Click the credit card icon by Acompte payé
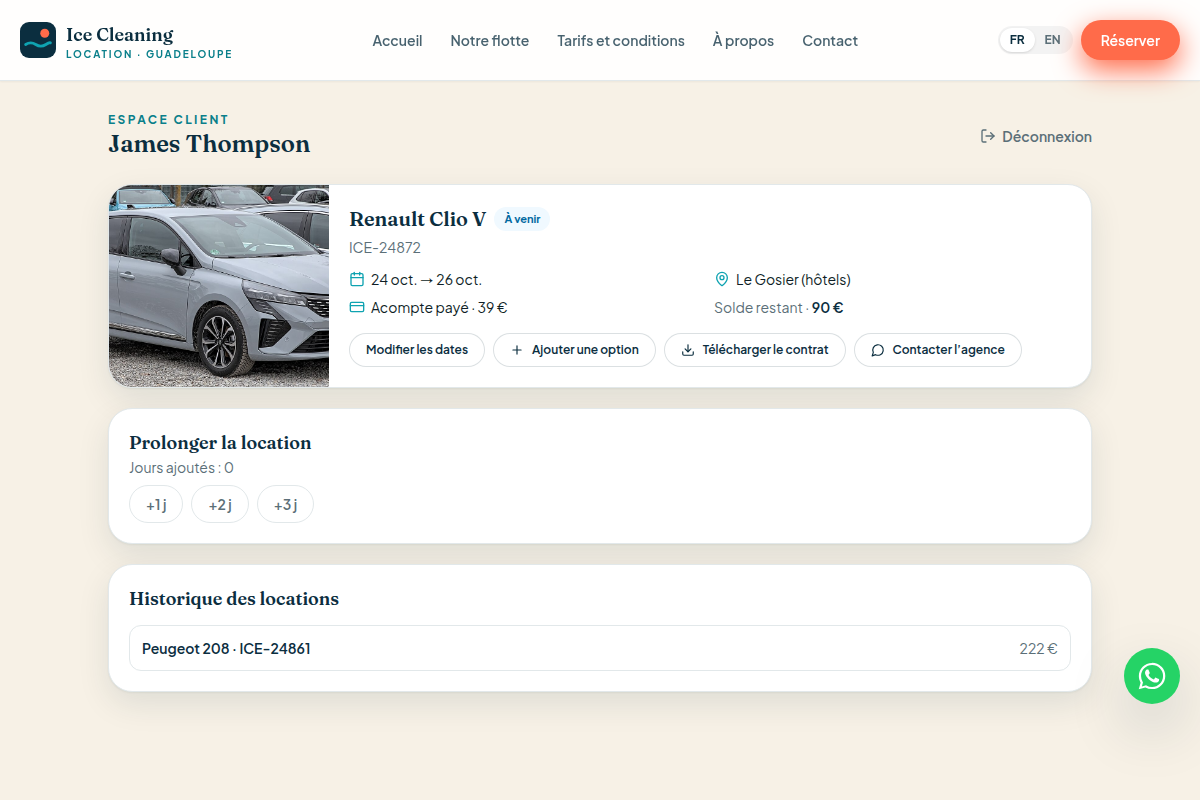 (x=357, y=307)
